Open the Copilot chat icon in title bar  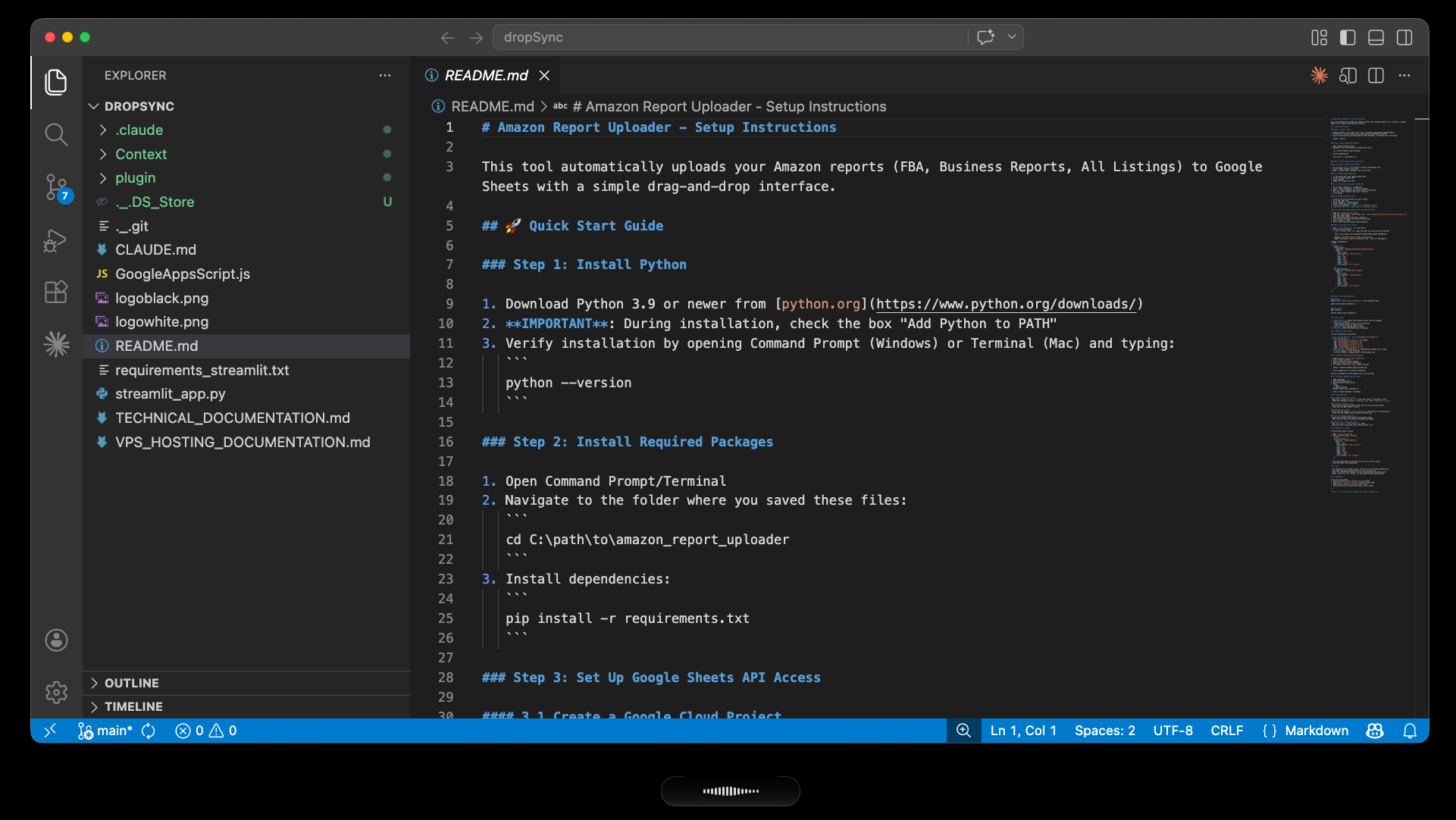pyautogui.click(x=985, y=37)
